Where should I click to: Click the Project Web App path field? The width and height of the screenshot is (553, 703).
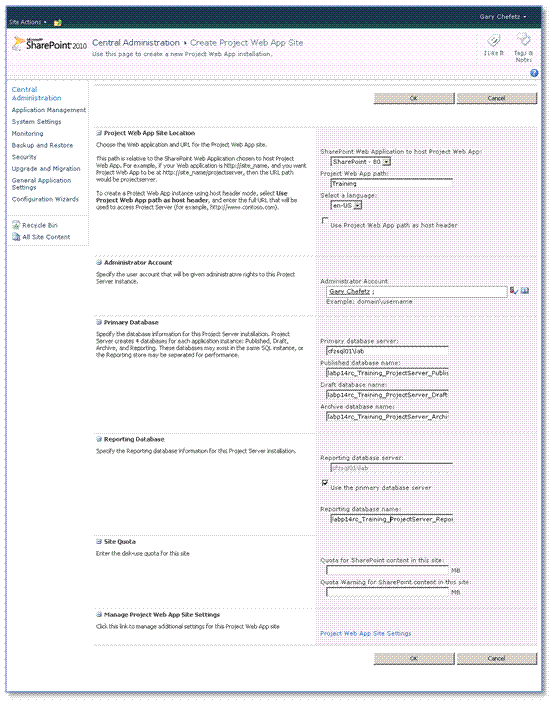[x=392, y=183]
